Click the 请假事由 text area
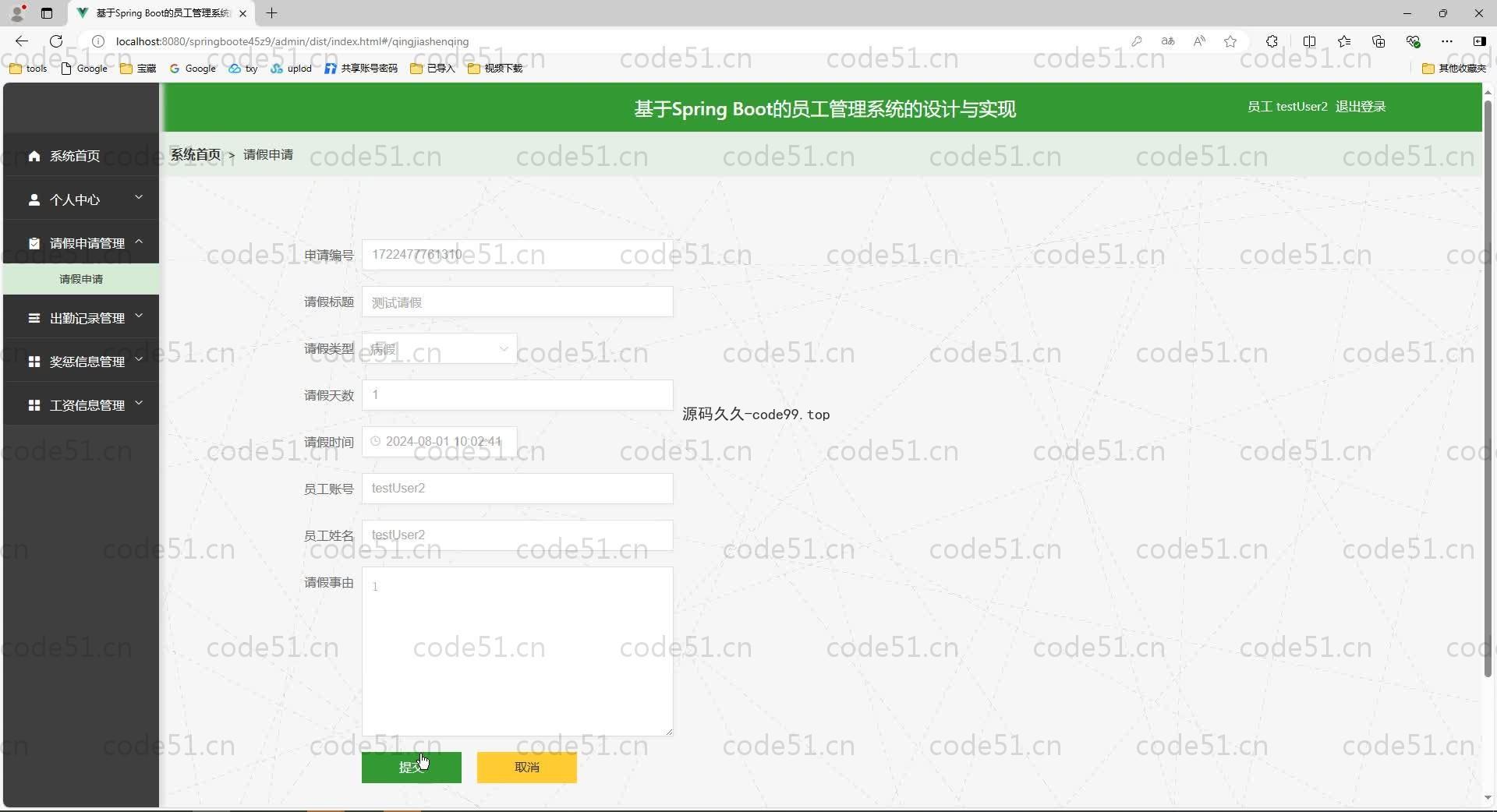The image size is (1497, 812). [x=517, y=651]
